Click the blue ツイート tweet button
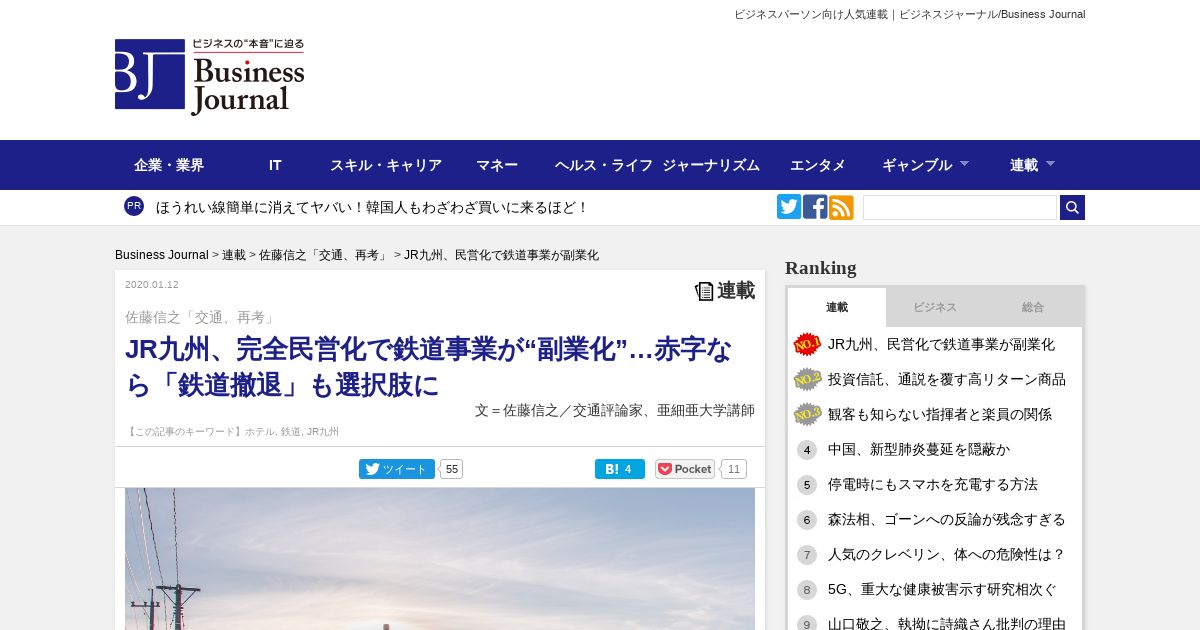This screenshot has height=630, width=1200. point(397,469)
